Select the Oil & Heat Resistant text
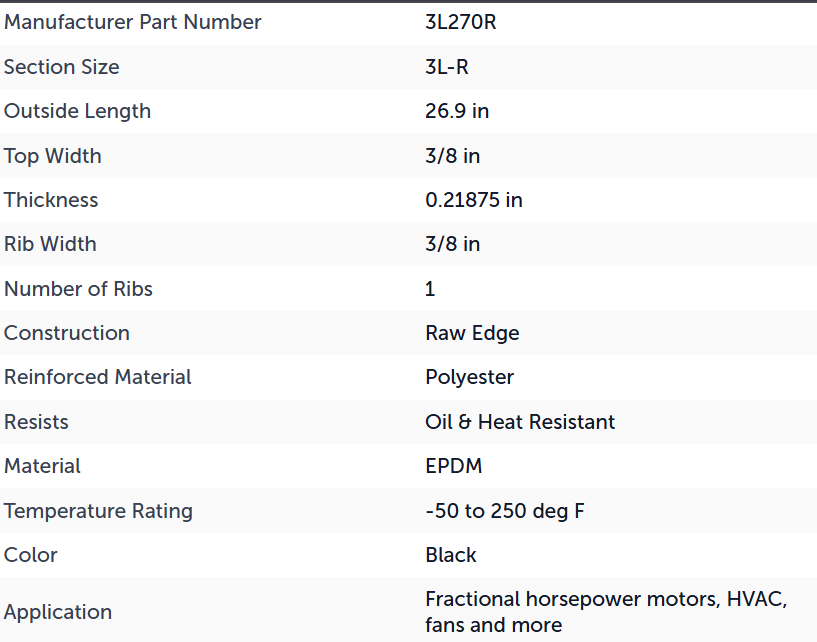817x642 pixels. point(520,422)
